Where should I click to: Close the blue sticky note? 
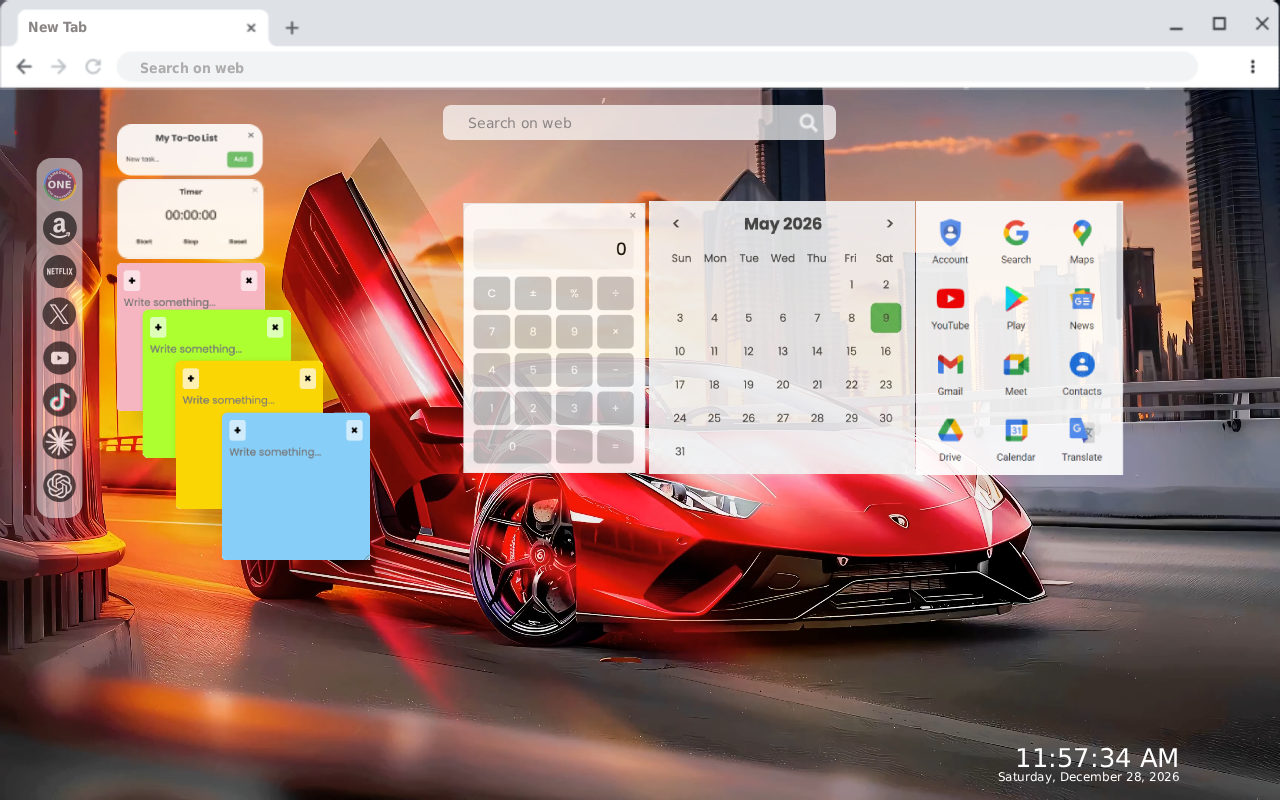354,431
